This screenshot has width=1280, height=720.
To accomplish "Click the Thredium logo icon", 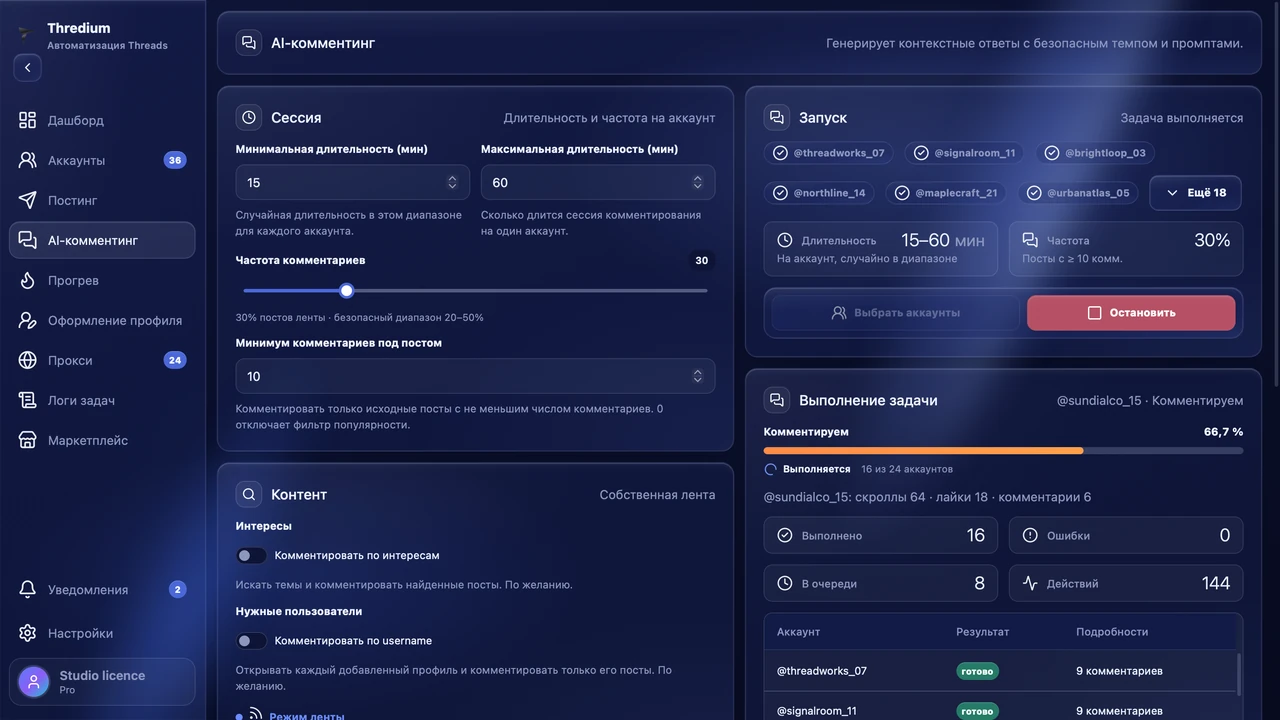I will pos(25,32).
